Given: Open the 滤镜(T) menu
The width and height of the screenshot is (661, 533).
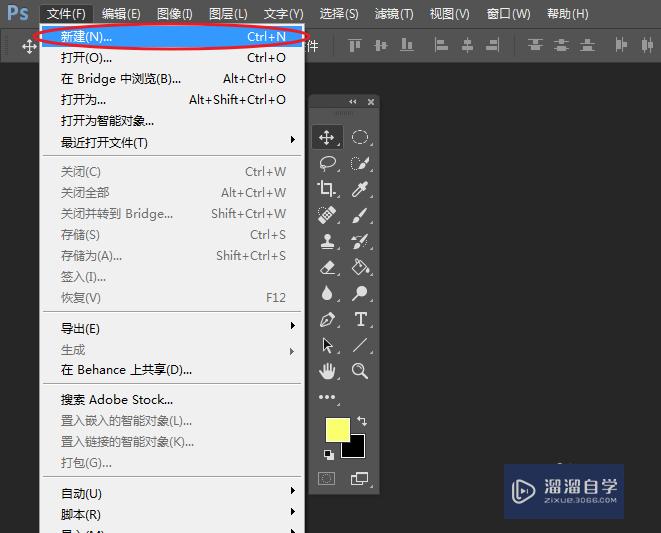Looking at the screenshot, I should (394, 14).
